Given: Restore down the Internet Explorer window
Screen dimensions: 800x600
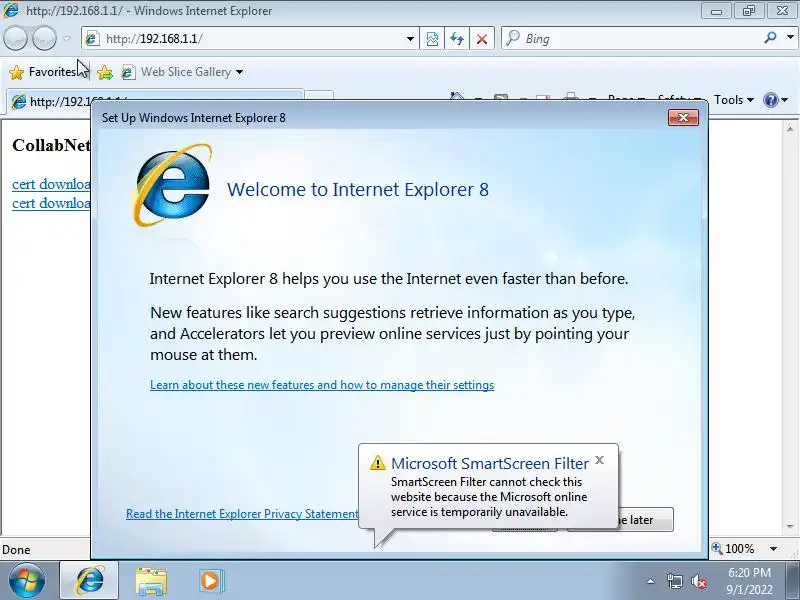Looking at the screenshot, I should tap(749, 11).
